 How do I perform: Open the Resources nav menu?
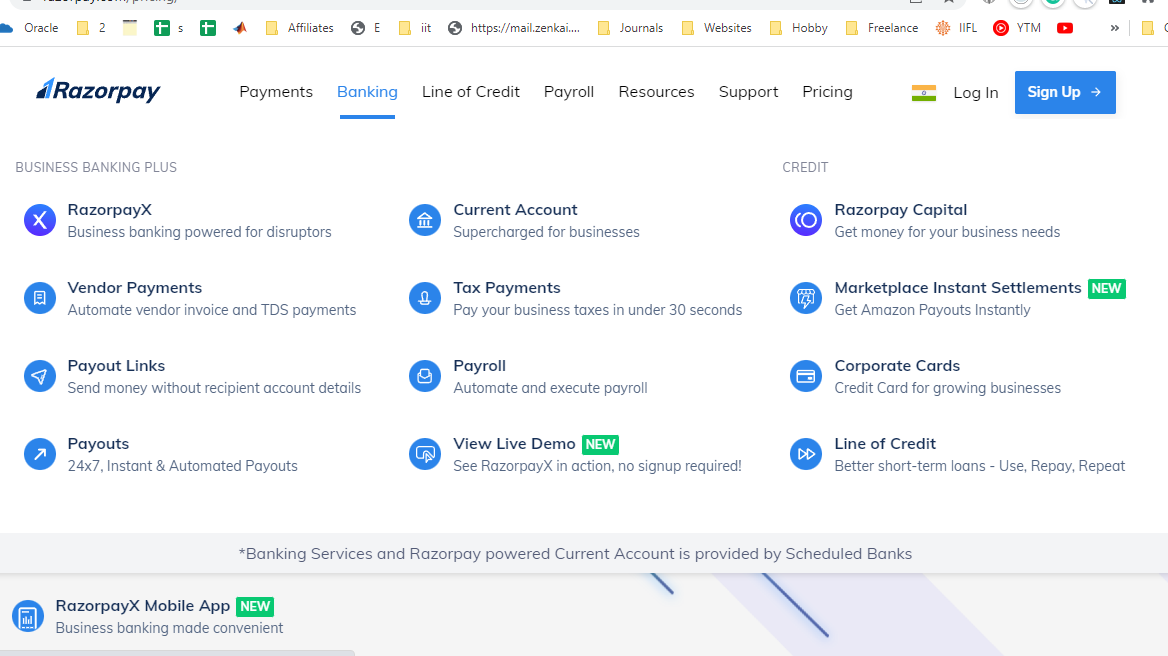tap(656, 92)
